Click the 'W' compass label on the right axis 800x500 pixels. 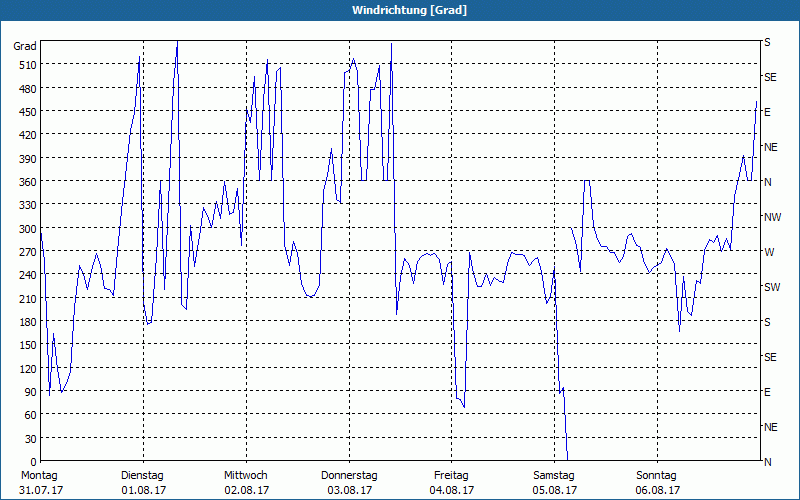[769, 252]
